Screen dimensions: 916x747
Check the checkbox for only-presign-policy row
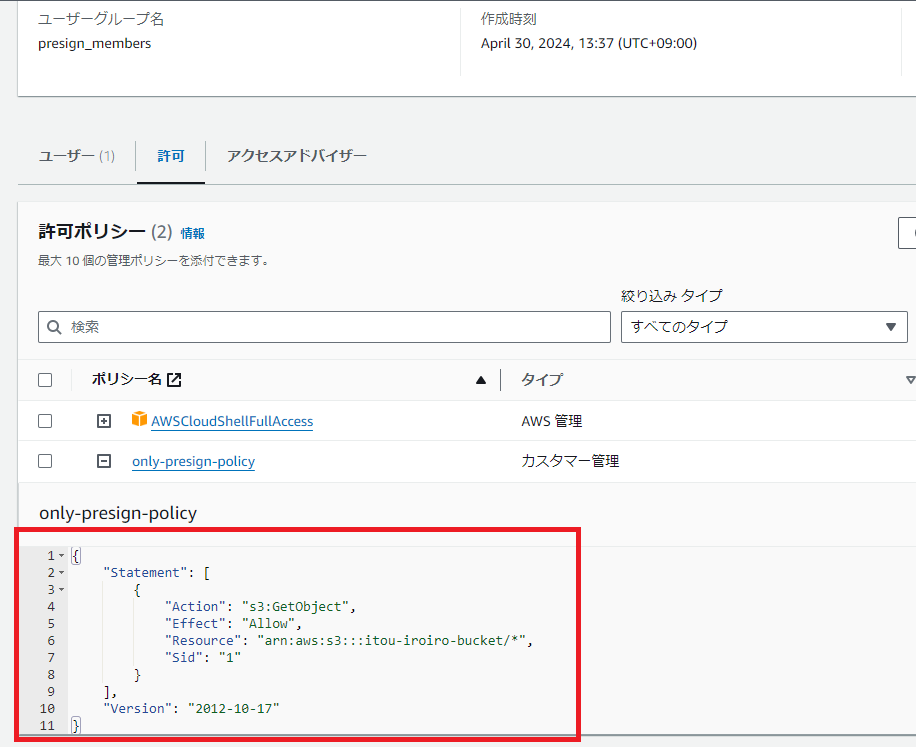[45, 460]
